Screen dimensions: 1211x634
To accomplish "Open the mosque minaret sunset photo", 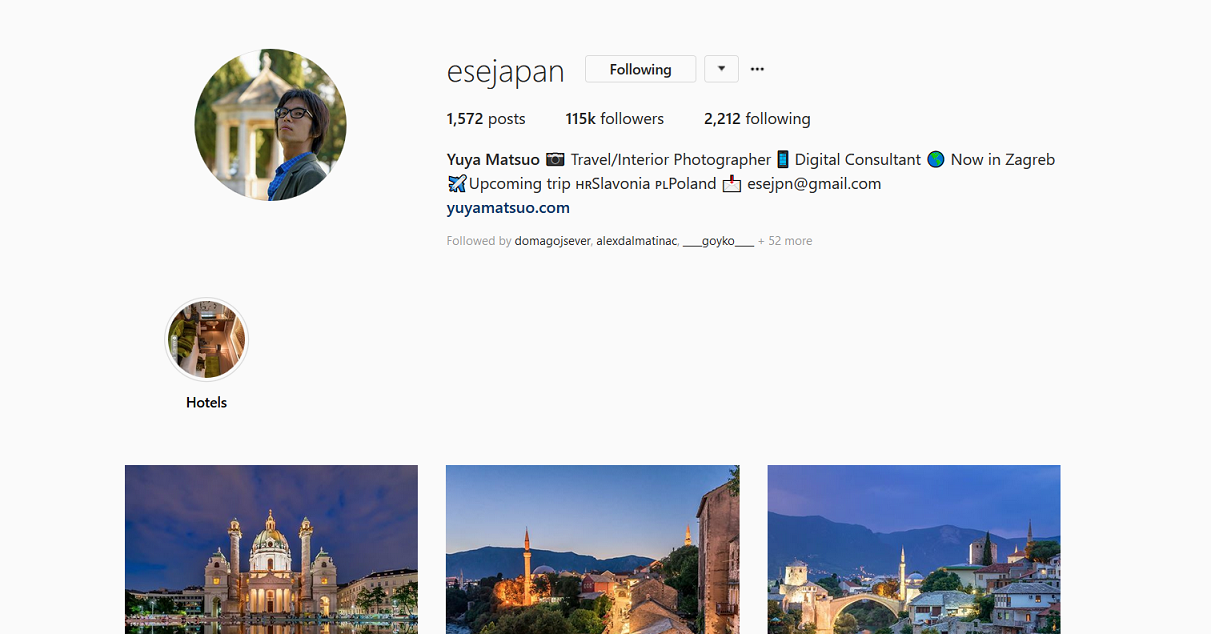I will click(592, 549).
